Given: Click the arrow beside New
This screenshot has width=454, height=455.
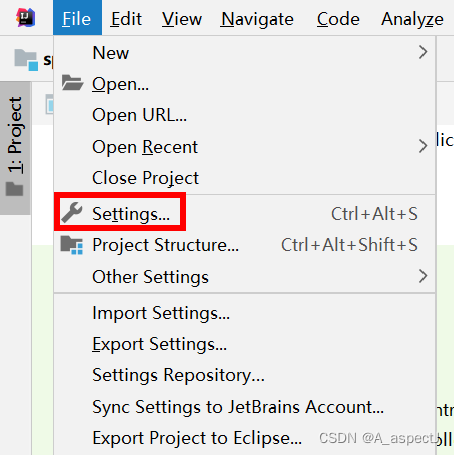Looking at the screenshot, I should tap(423, 52).
